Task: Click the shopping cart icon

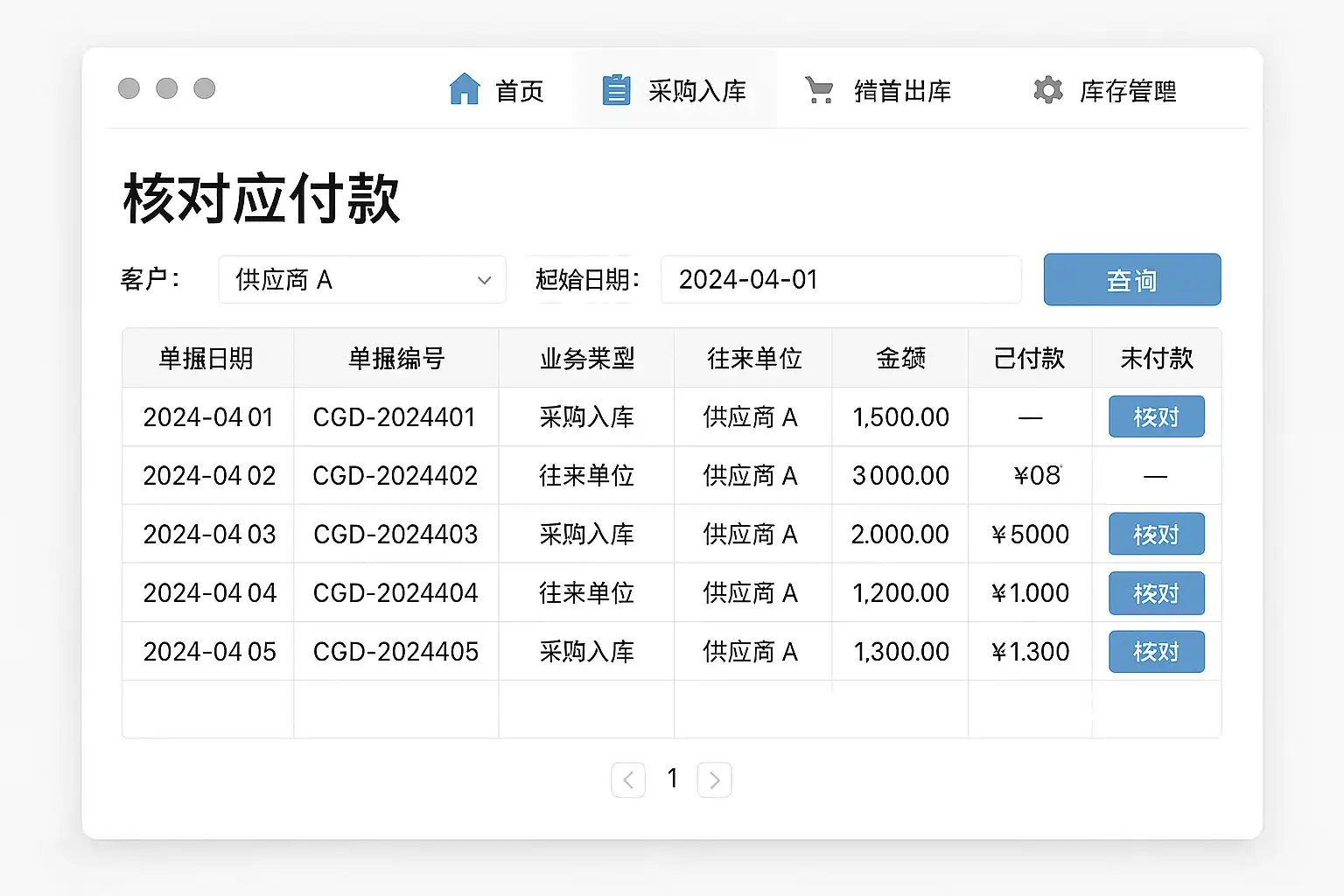Action: click(x=819, y=90)
